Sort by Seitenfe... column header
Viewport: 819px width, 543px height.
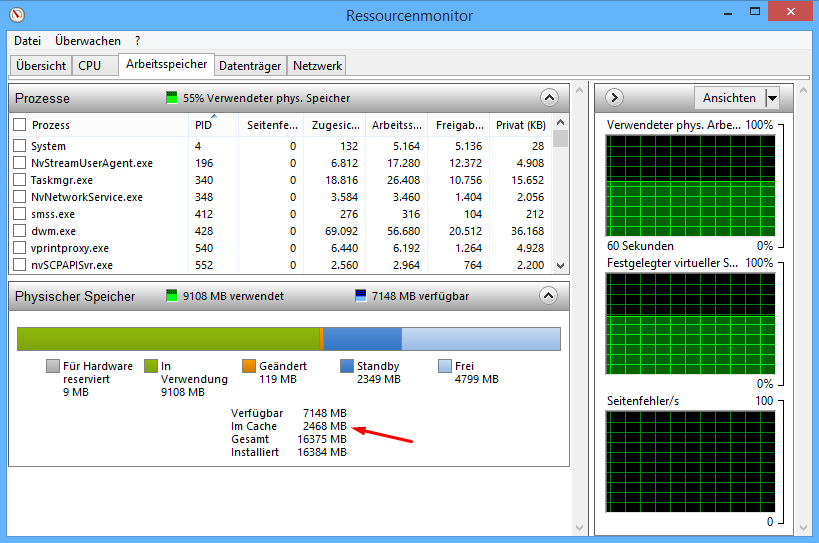[x=272, y=125]
